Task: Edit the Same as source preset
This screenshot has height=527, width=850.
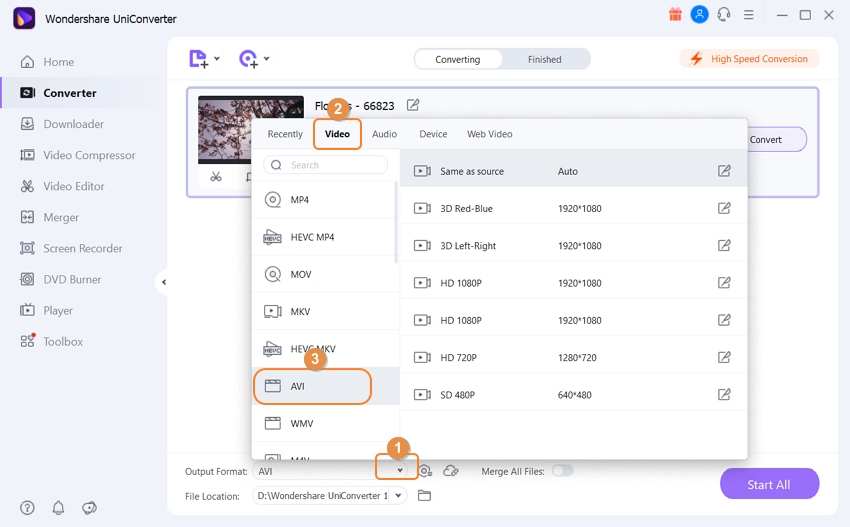Action: pyautogui.click(x=724, y=171)
